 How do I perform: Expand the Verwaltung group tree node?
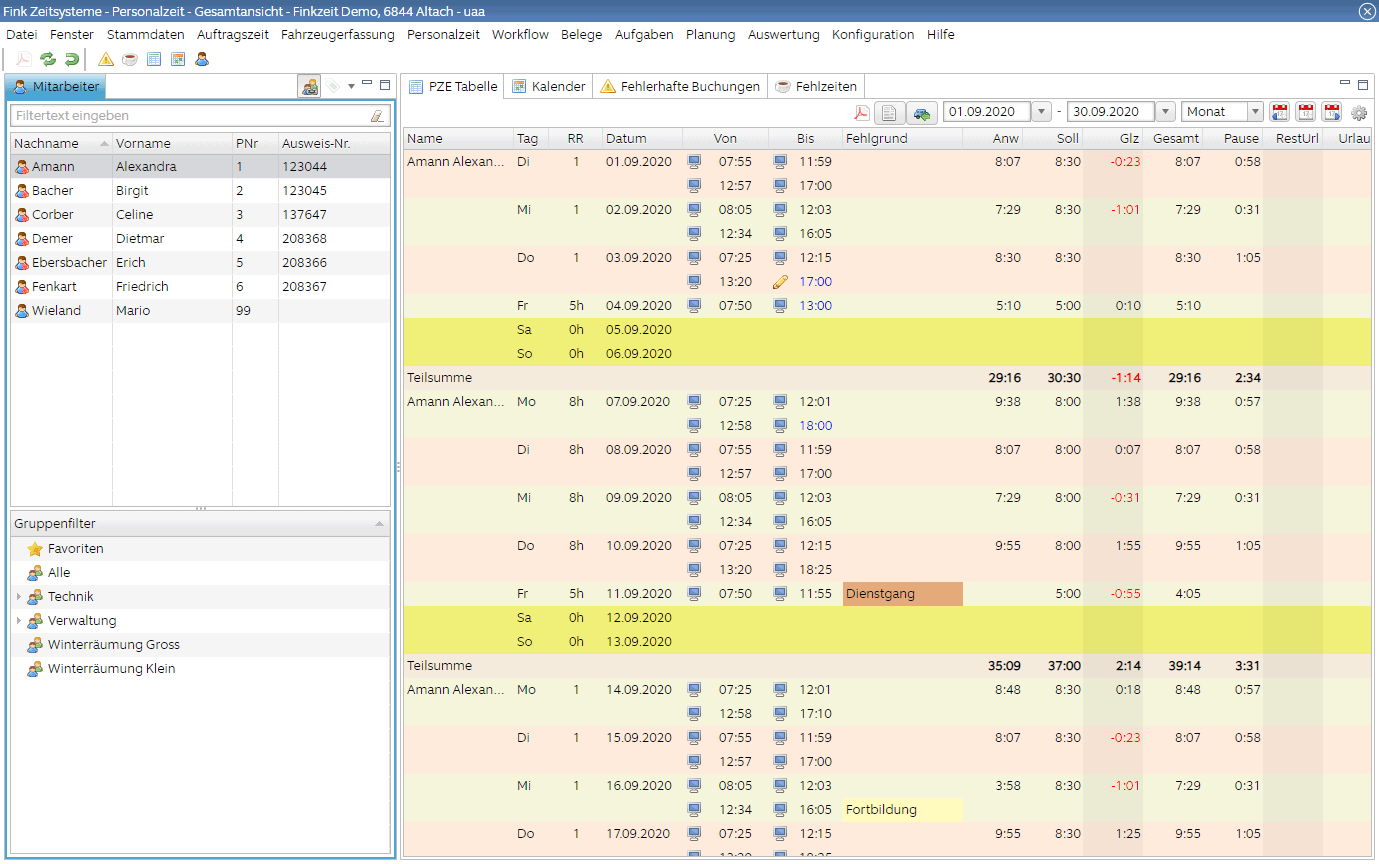[19, 621]
